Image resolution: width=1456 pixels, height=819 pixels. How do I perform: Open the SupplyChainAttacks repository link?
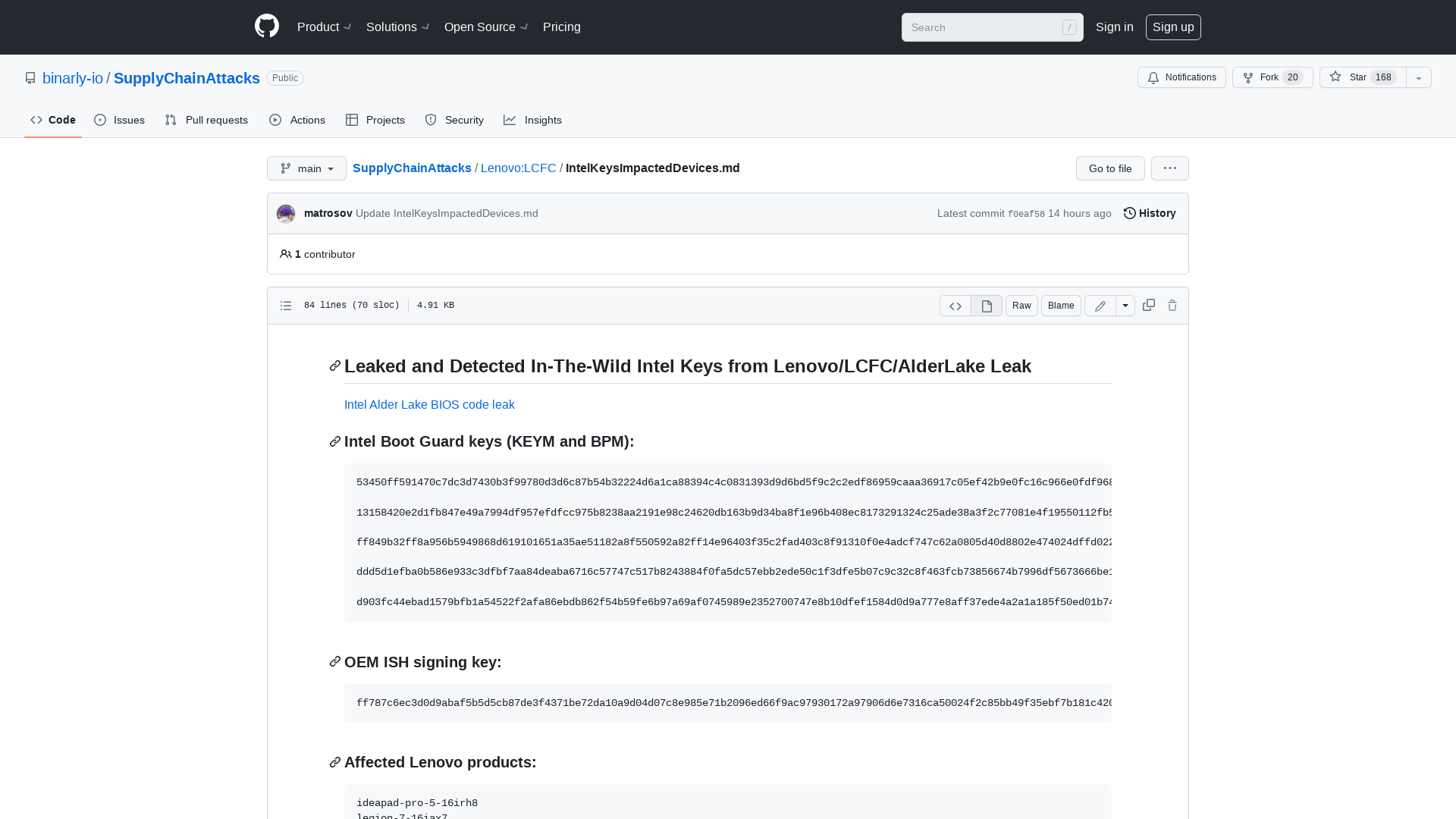click(187, 78)
